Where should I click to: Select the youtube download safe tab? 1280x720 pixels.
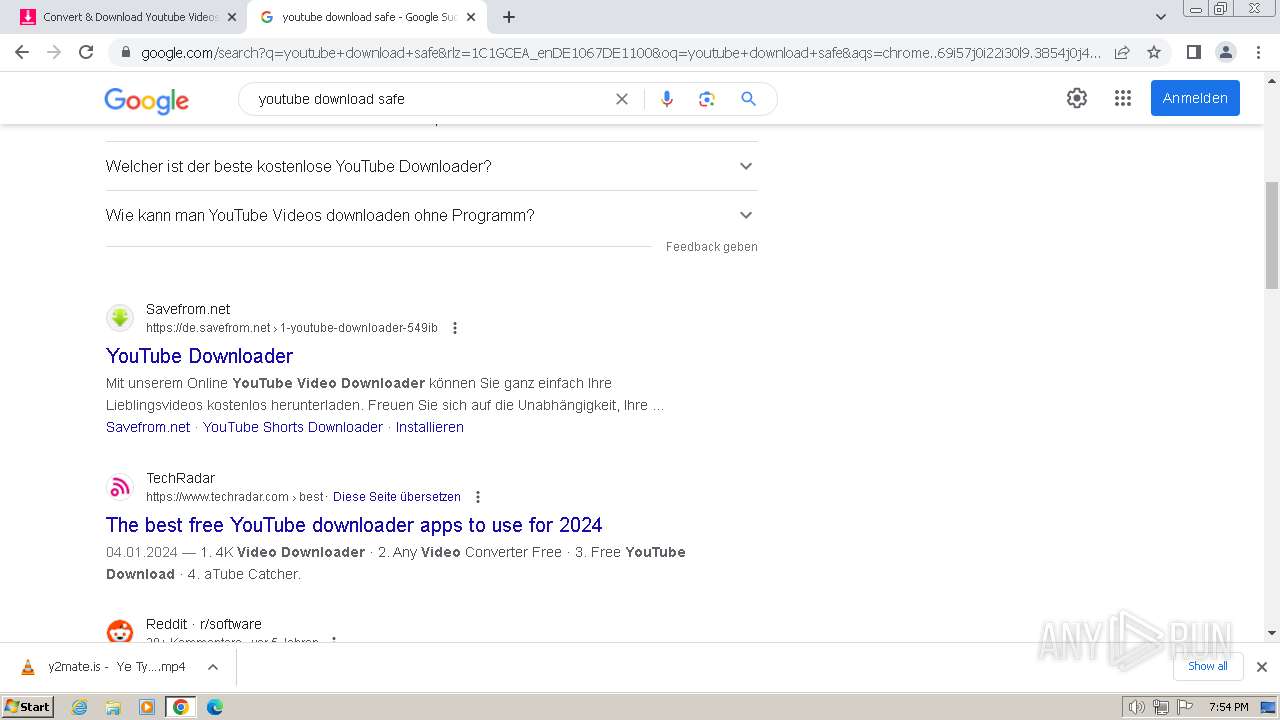(x=366, y=17)
